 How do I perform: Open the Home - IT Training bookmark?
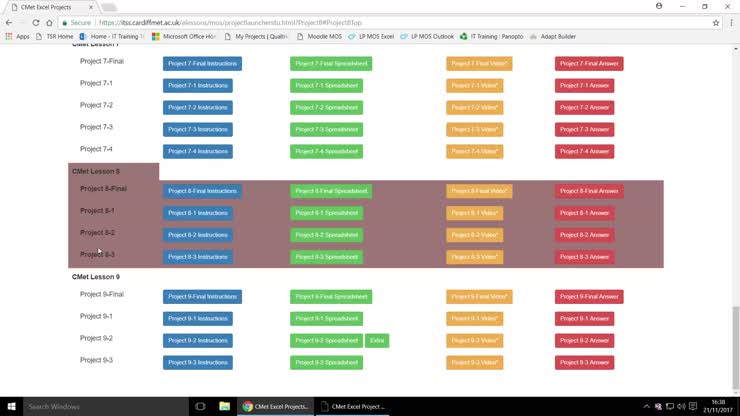[112, 36]
